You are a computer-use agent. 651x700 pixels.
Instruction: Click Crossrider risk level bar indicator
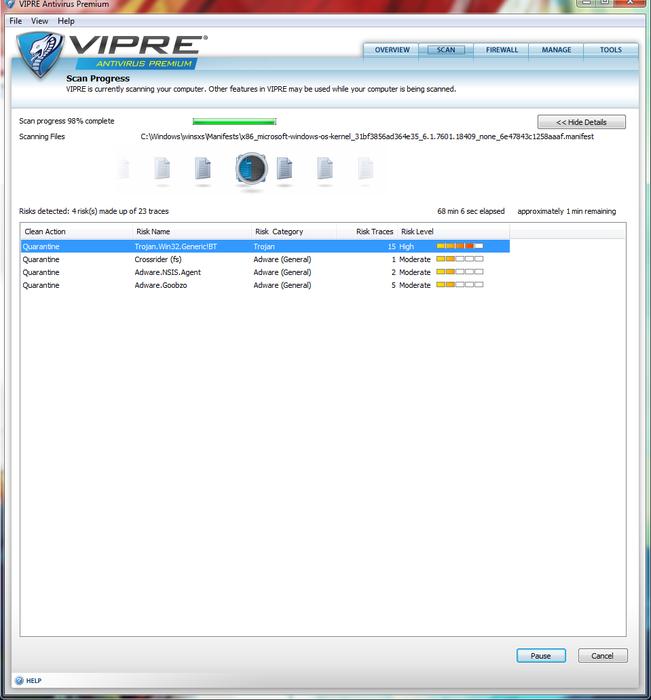coord(460,259)
